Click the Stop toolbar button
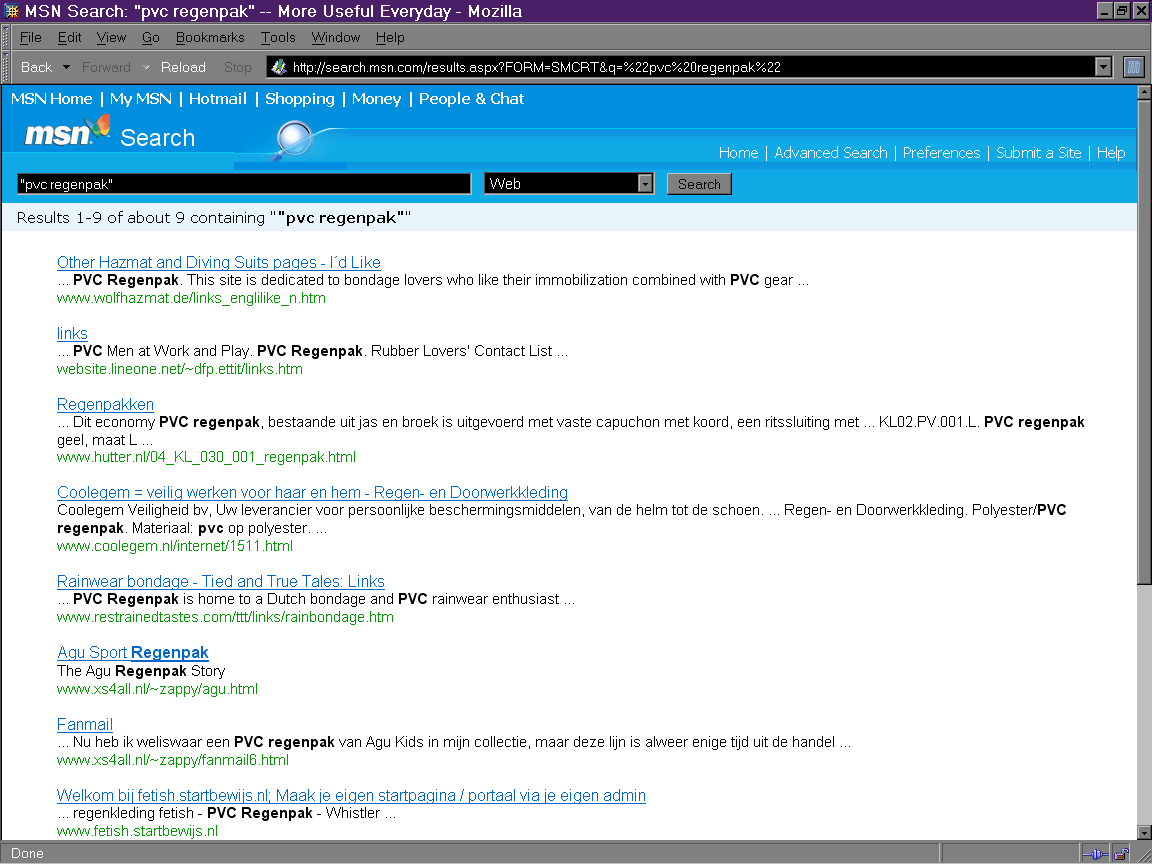1152x864 pixels. [x=237, y=67]
